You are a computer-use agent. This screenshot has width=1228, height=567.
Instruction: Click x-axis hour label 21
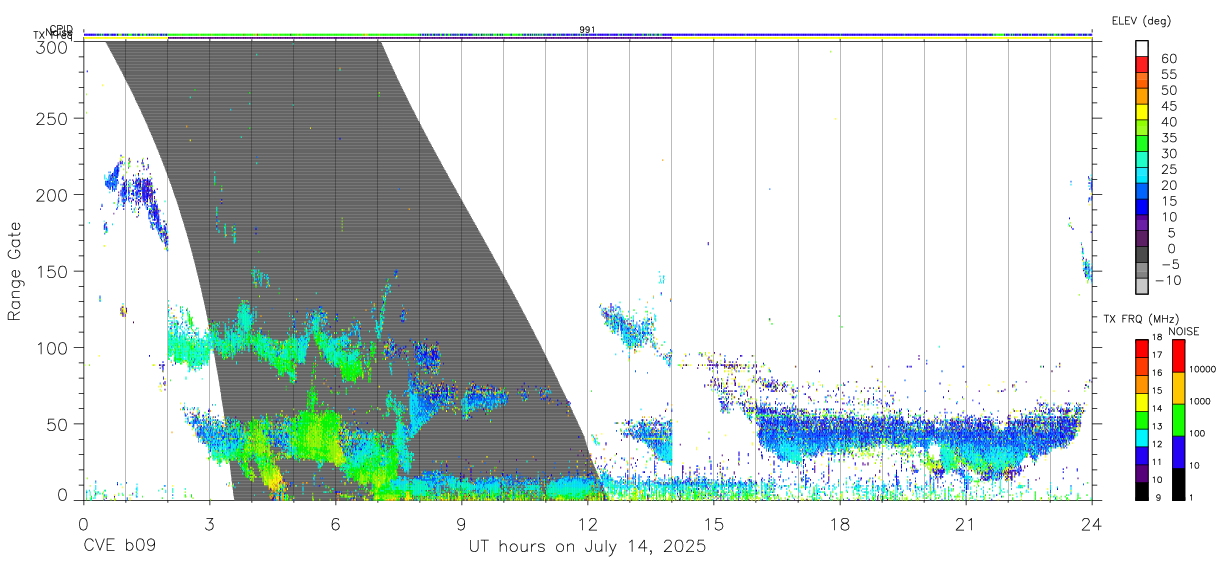click(x=966, y=524)
